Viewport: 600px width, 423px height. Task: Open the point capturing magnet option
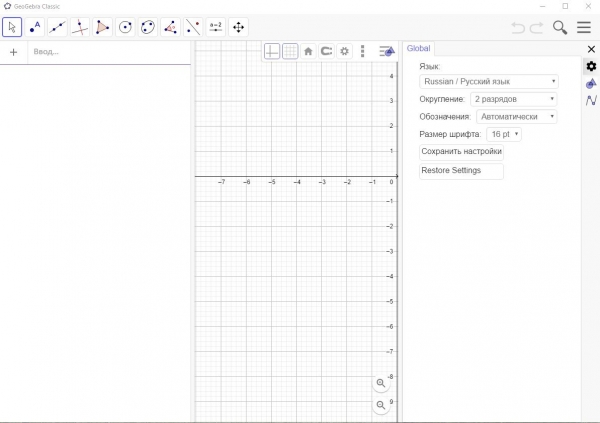pos(326,51)
